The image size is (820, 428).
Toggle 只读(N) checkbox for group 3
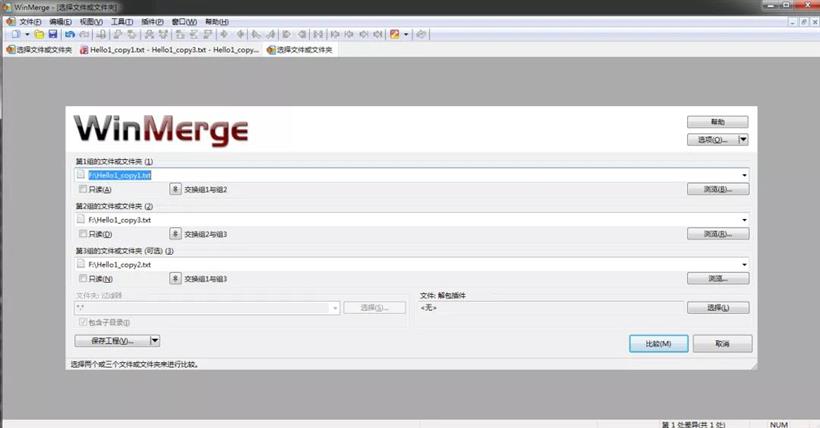[x=83, y=278]
